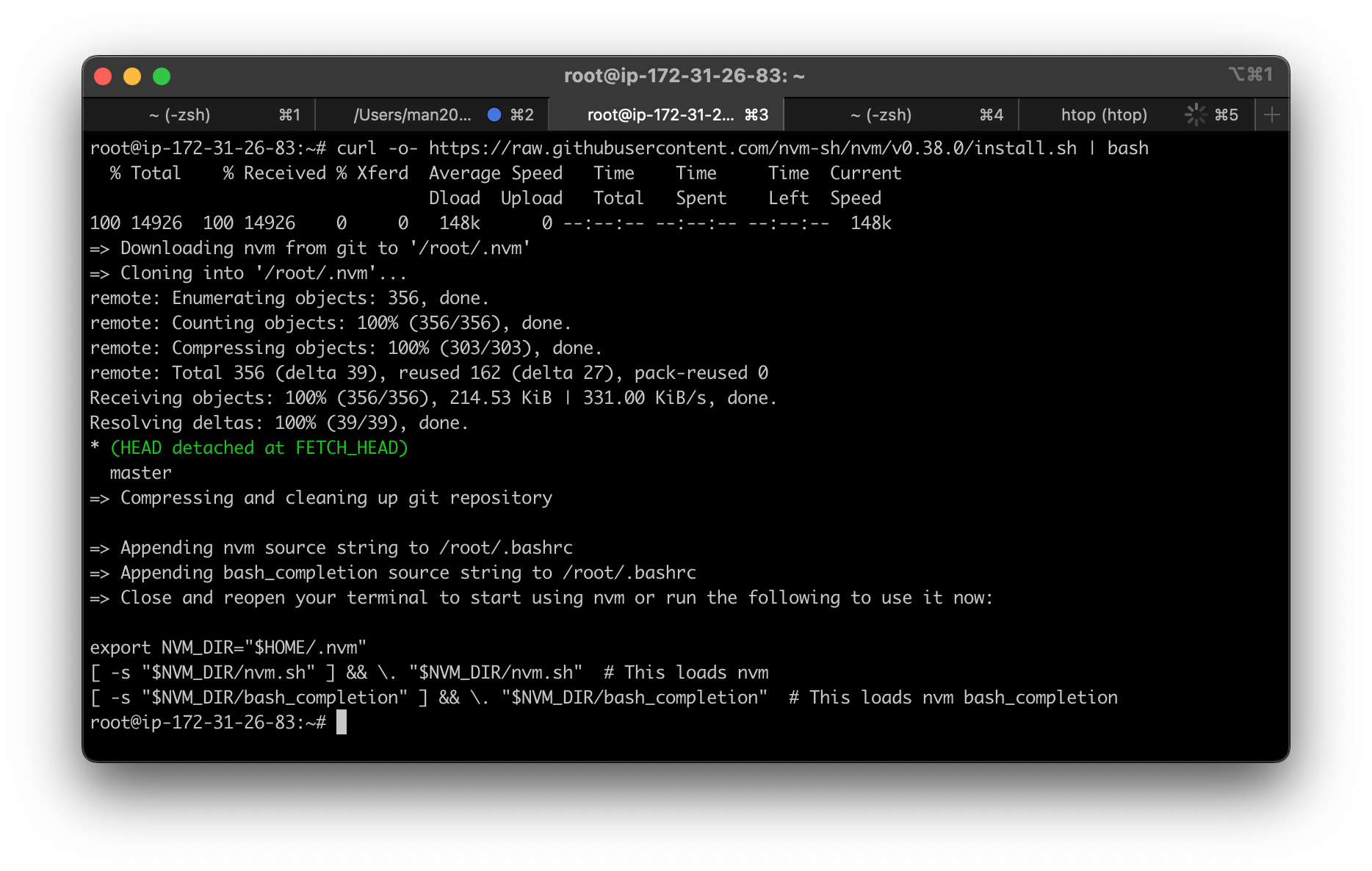
Task: Click the Appending nvm source string line
Action: tap(332, 547)
